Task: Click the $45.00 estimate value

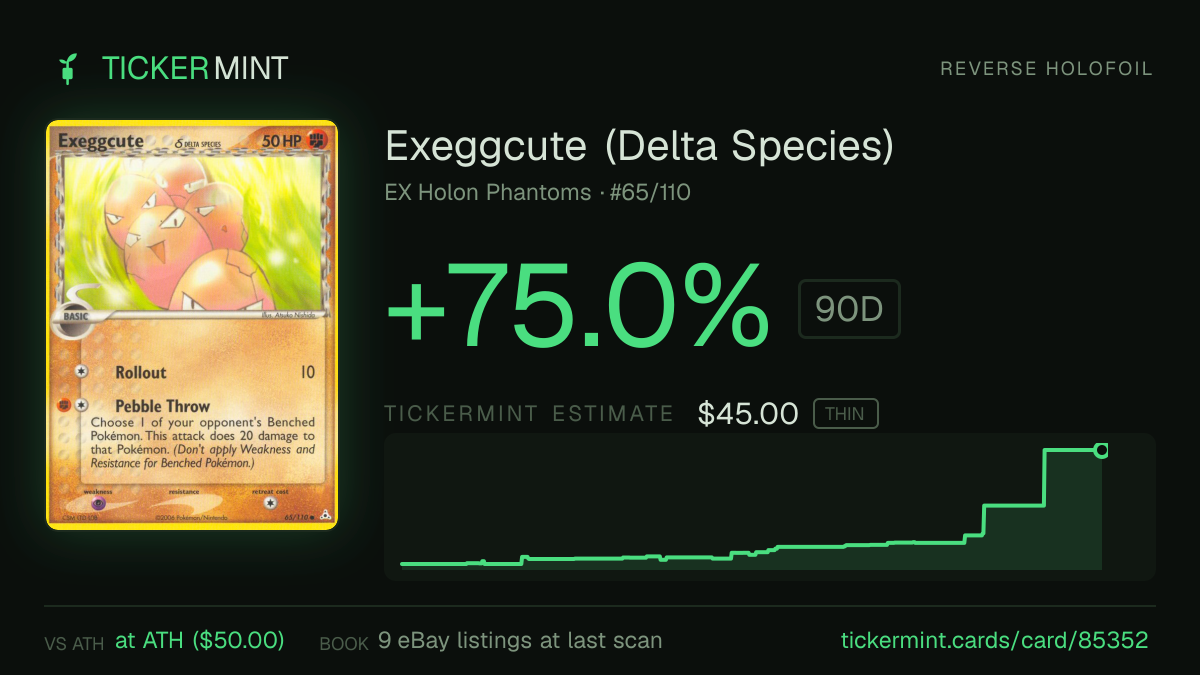Action: pyautogui.click(x=748, y=414)
